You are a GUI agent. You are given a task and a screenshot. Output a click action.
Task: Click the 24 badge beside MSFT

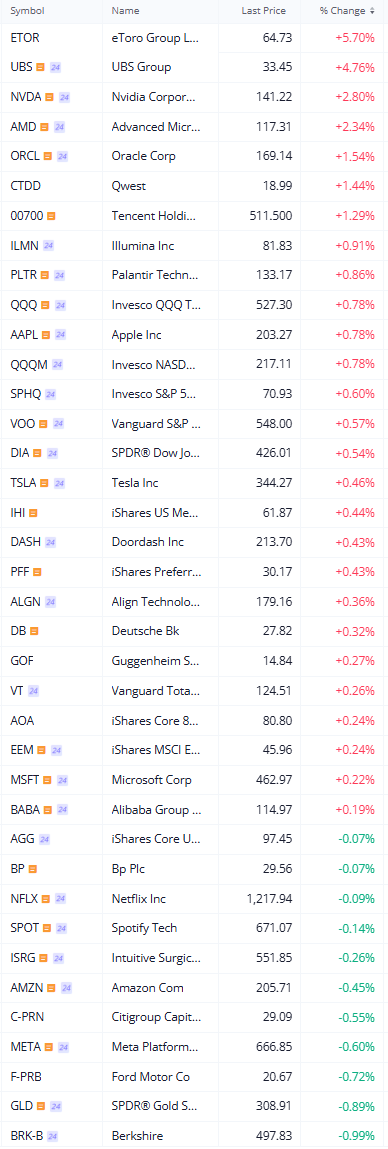[62, 780]
